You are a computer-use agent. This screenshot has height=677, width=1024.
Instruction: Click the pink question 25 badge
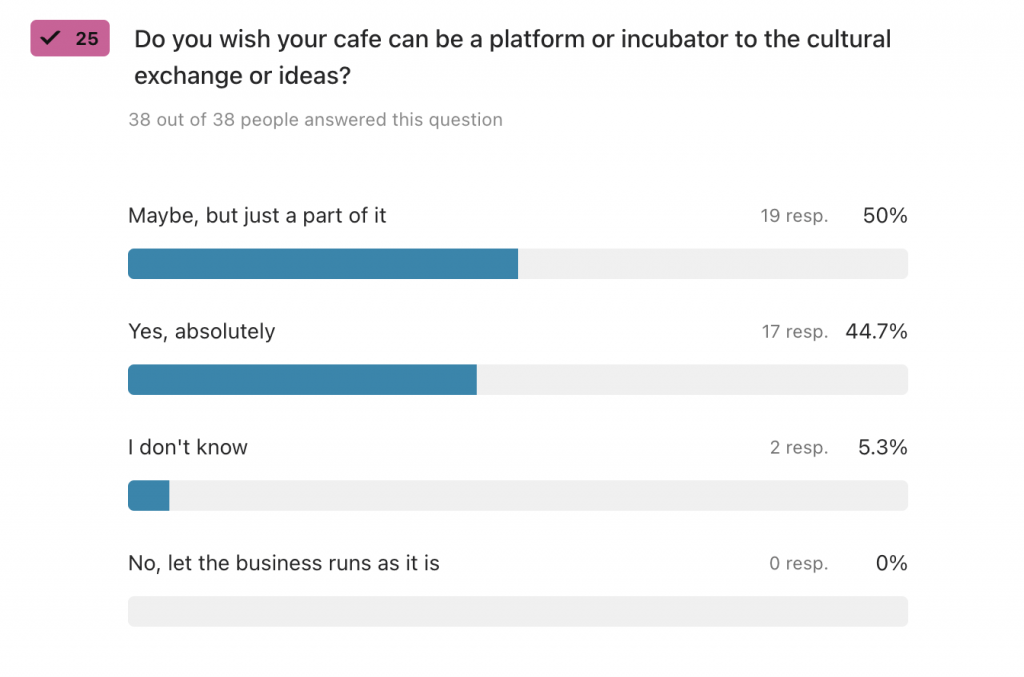point(70,38)
